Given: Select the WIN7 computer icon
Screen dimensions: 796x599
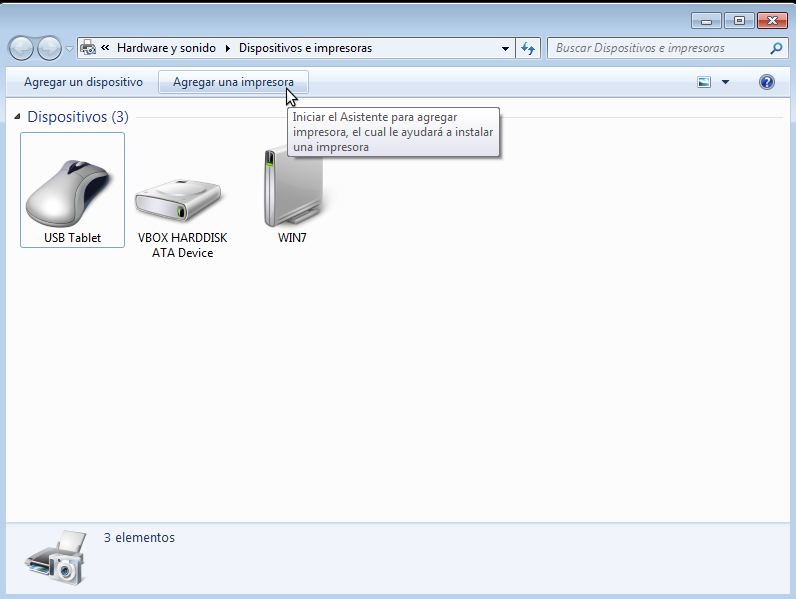Looking at the screenshot, I should (x=293, y=187).
